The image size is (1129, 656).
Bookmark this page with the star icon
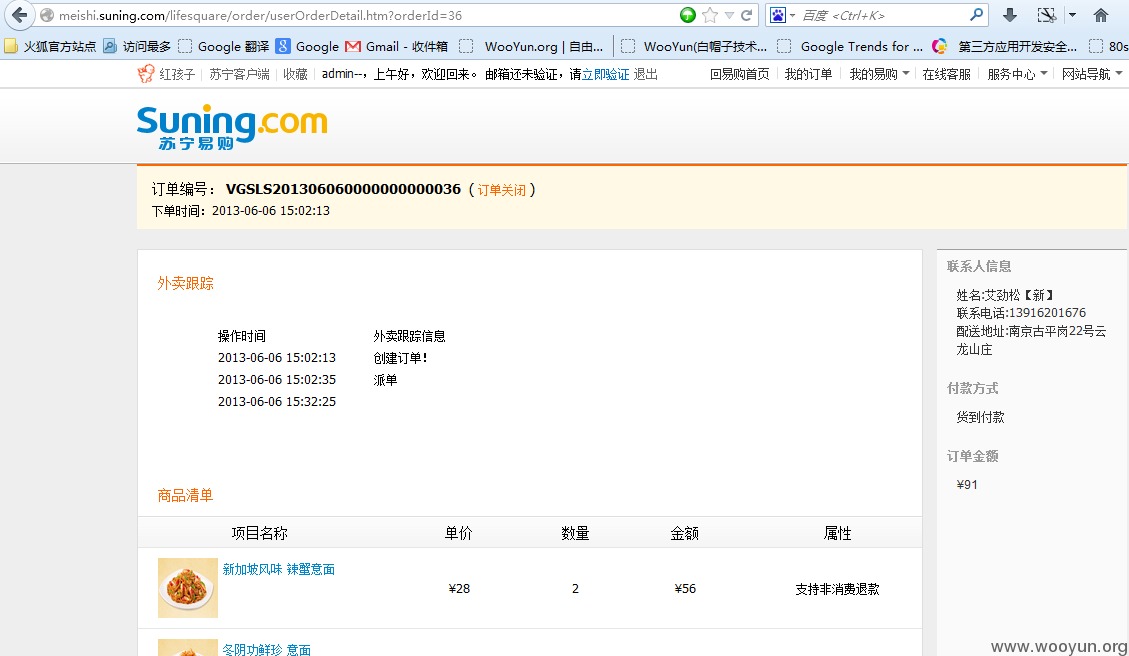tap(710, 15)
